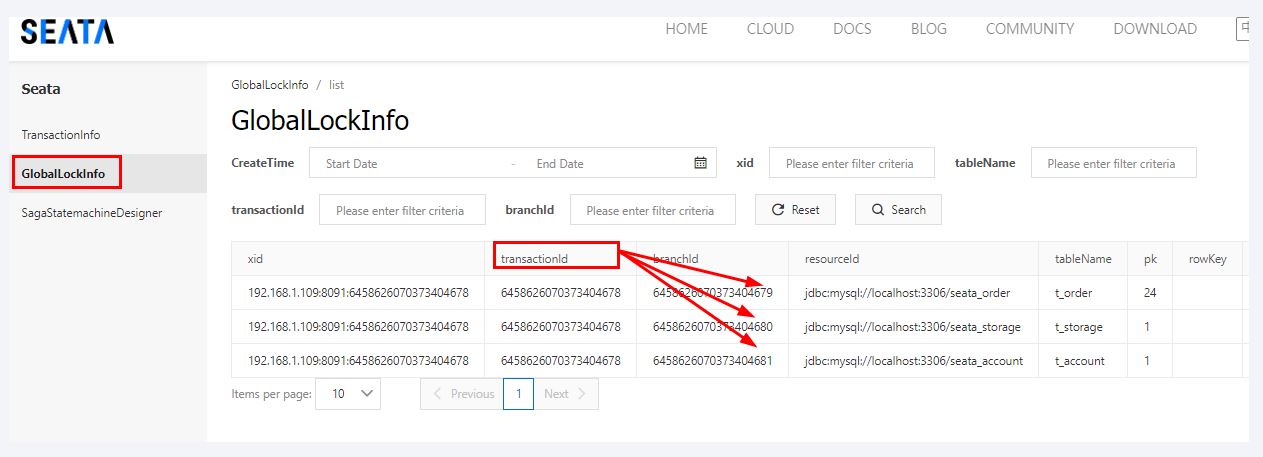Click the Next page button
1263x457 pixels.
[x=567, y=394]
